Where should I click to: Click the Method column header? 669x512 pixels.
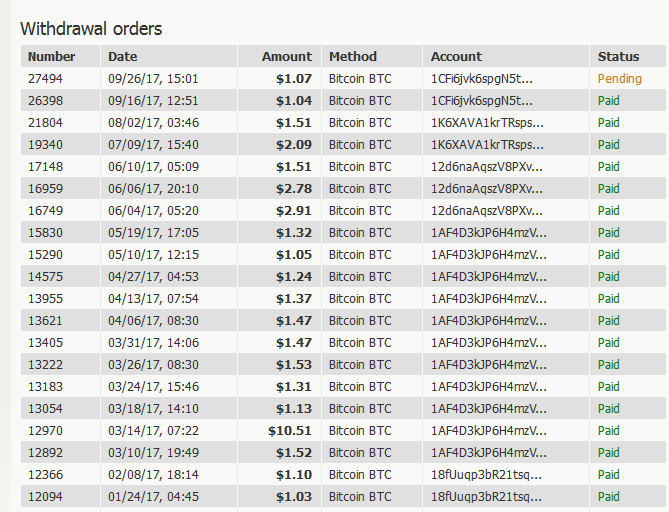click(x=353, y=57)
